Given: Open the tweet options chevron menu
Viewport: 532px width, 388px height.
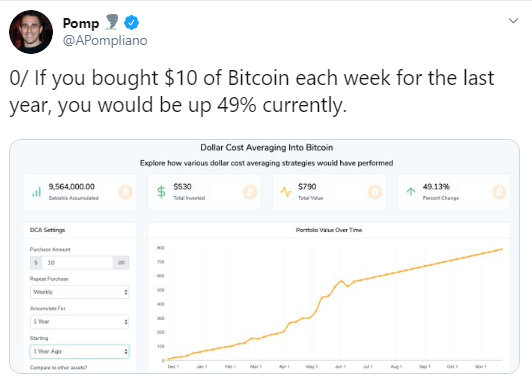Looking at the screenshot, I should coord(513,21).
